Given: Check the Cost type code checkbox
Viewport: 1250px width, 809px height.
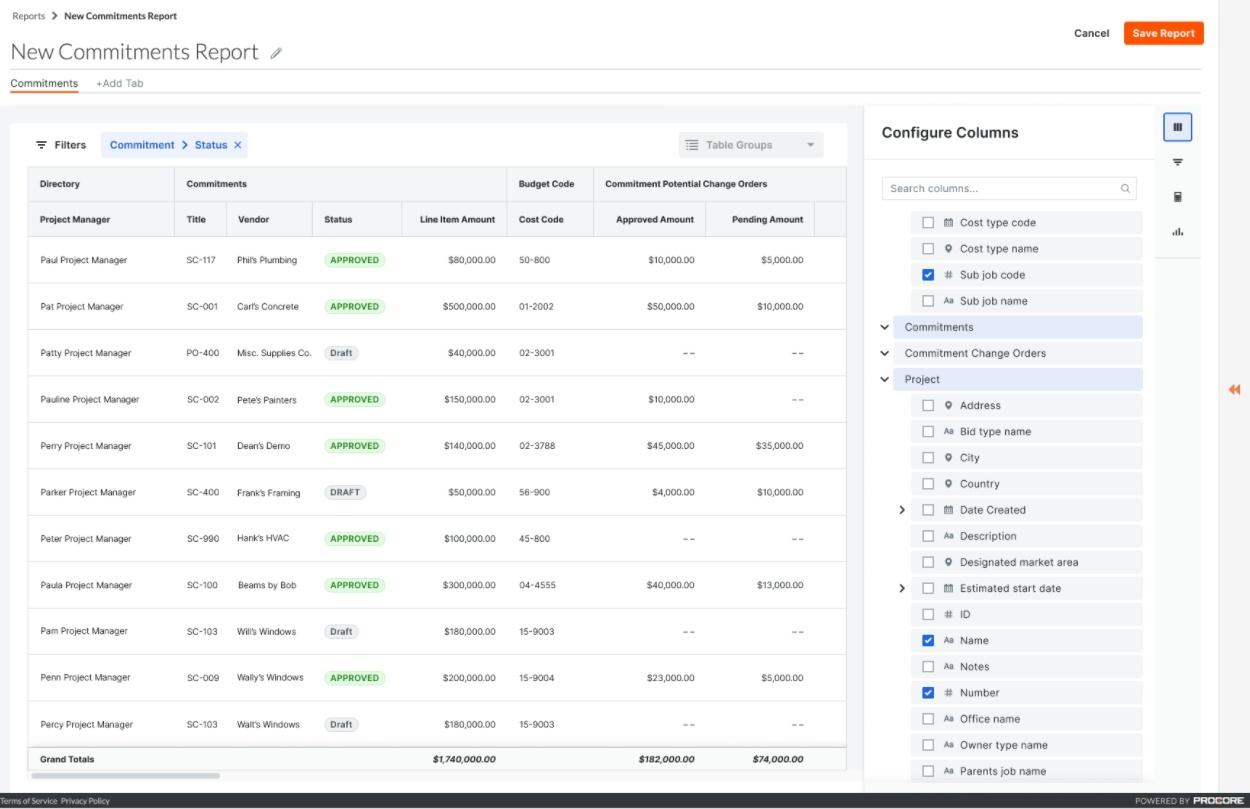Looking at the screenshot, I should coord(928,223).
